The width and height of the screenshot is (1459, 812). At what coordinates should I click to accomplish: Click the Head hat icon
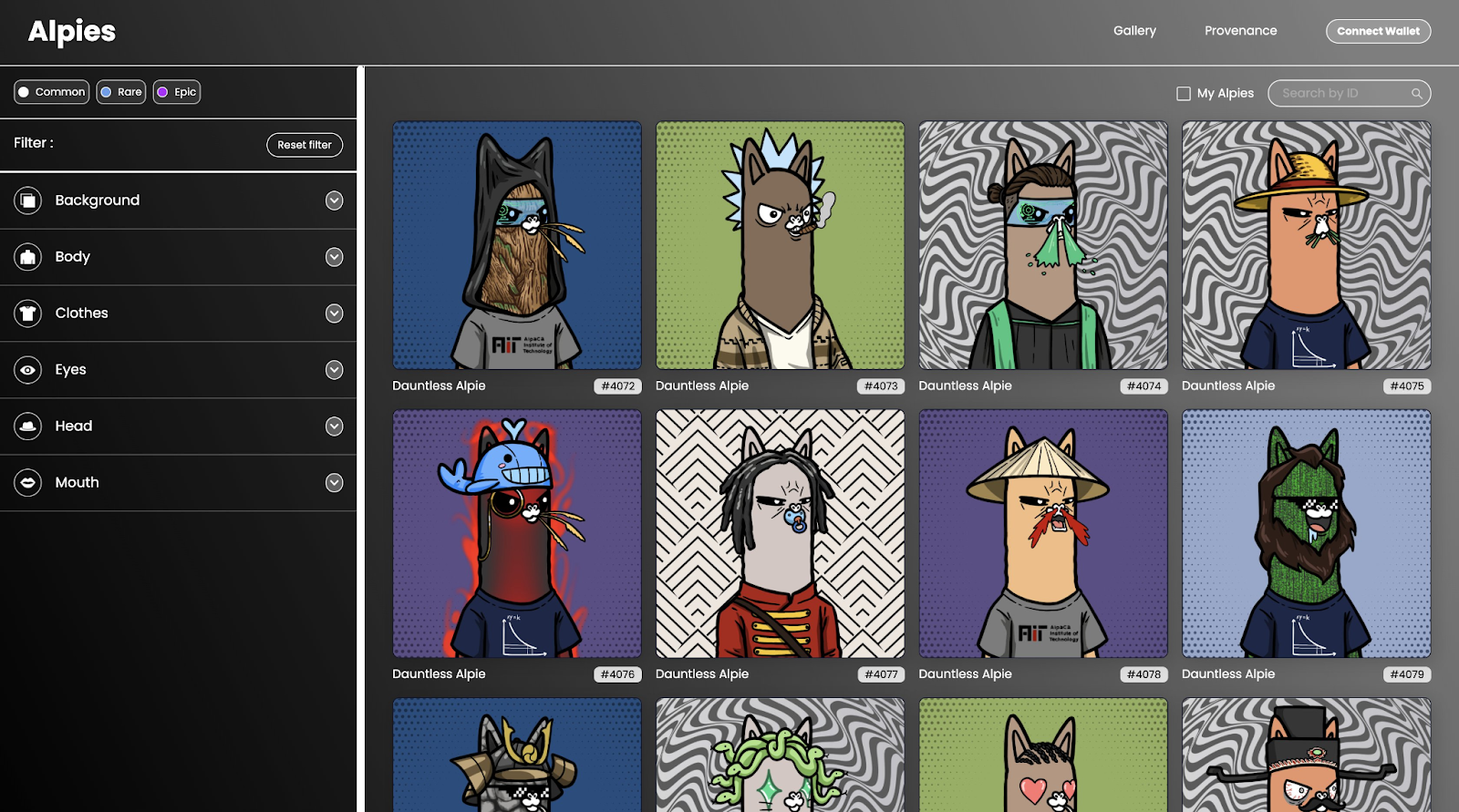28,427
